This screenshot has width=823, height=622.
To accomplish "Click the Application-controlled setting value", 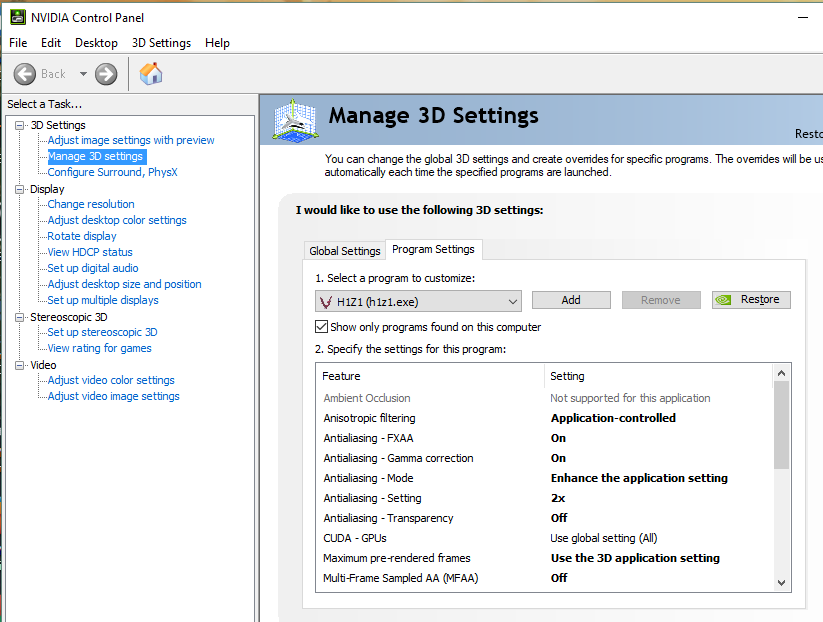I will pos(613,418).
